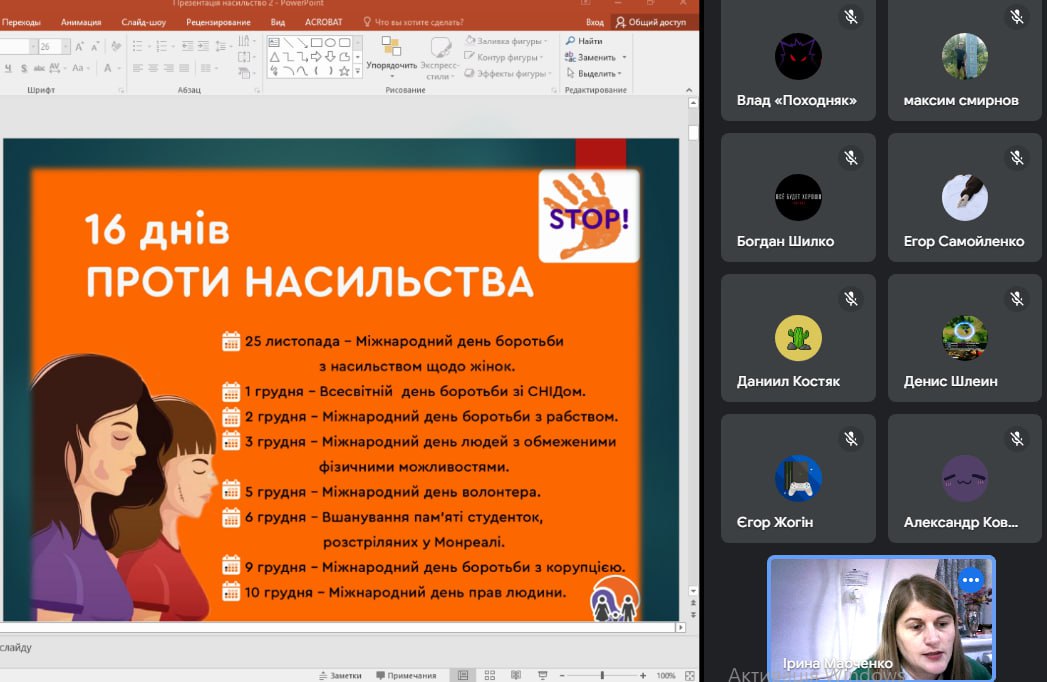This screenshot has width=1047, height=682.
Task: Justify the paragraph text
Action: [184, 68]
